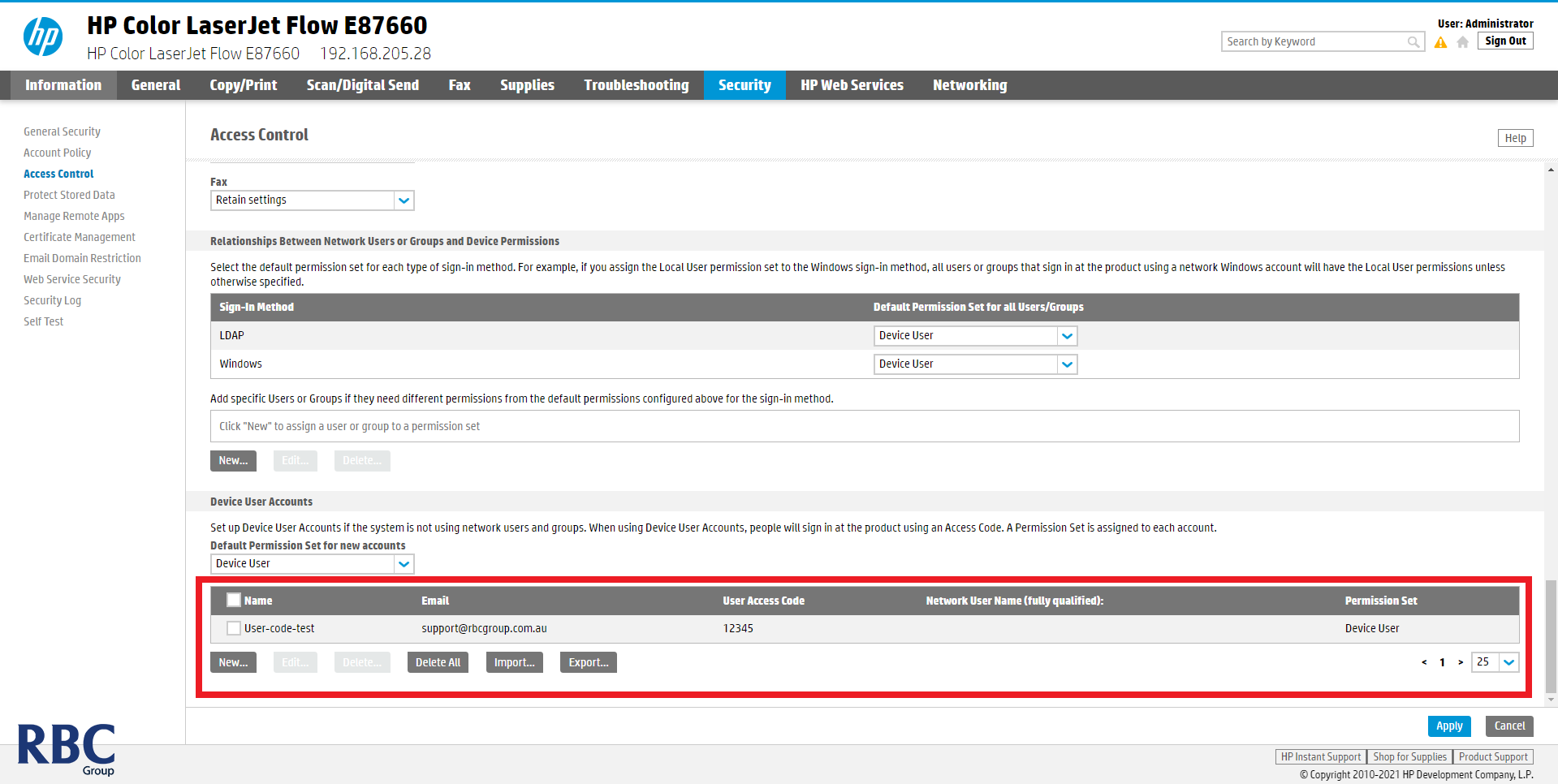Select the User-code-test account checkbox
The width and height of the screenshot is (1558, 784).
tap(234, 628)
